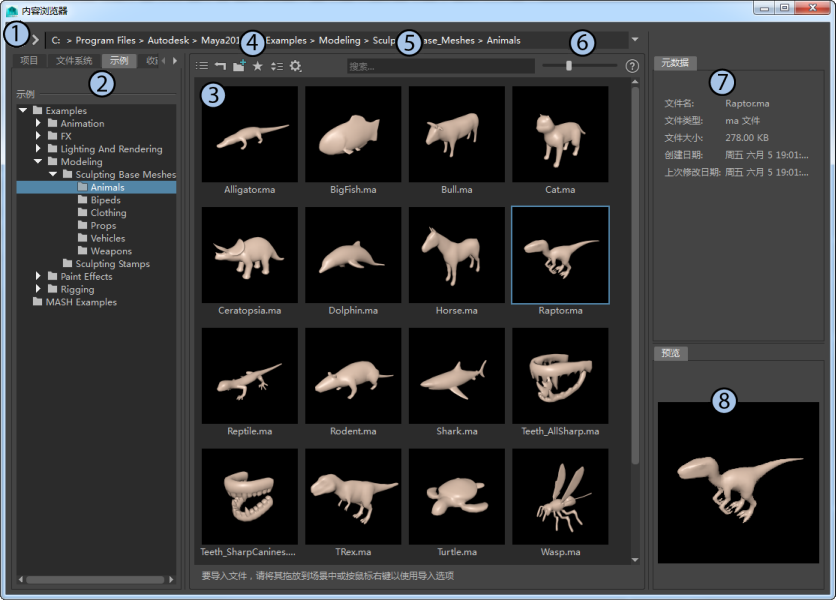The width and height of the screenshot is (836, 600).
Task: Expand the Lighting And Rendering folder
Action: click(38, 149)
